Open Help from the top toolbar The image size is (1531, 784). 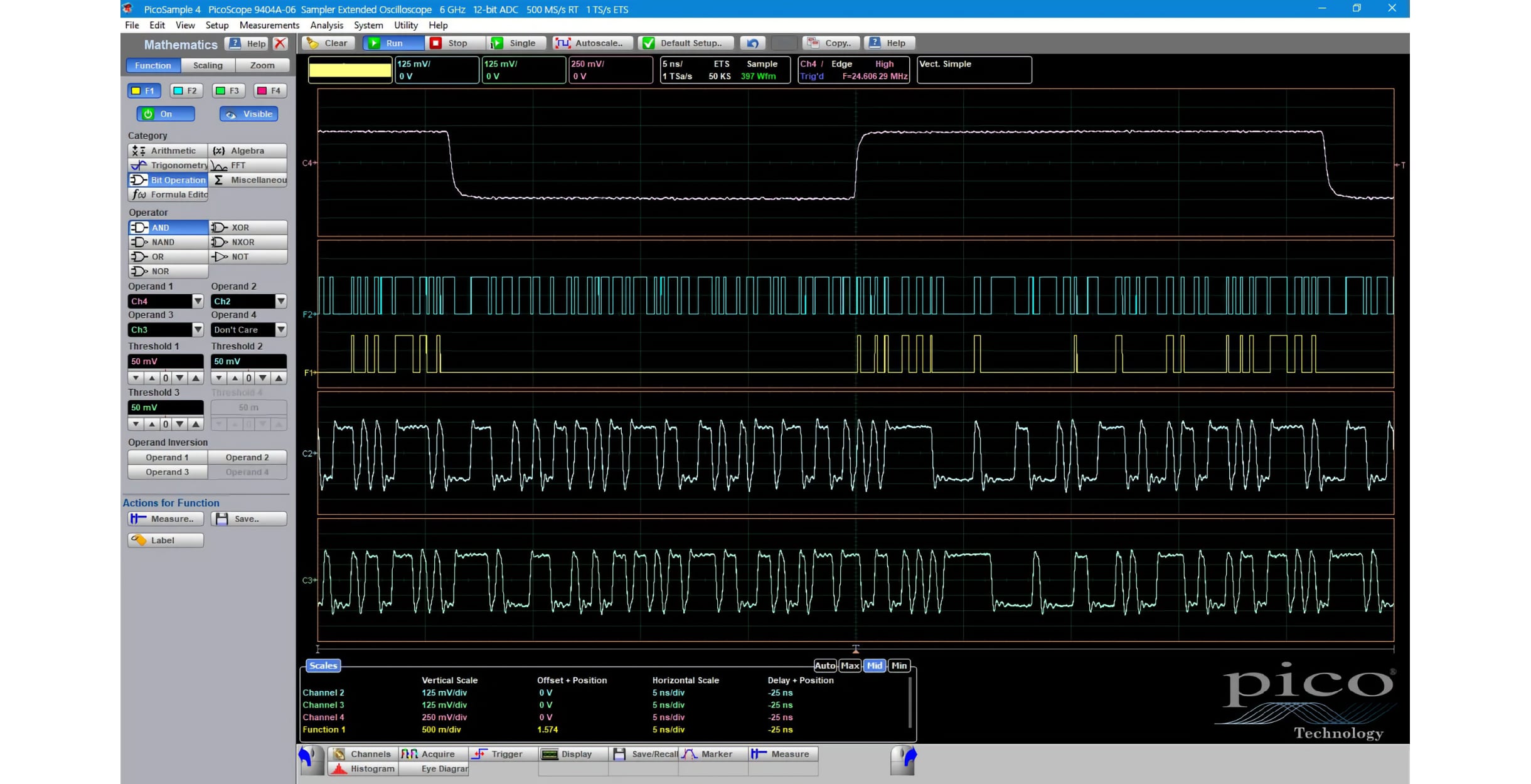[889, 43]
